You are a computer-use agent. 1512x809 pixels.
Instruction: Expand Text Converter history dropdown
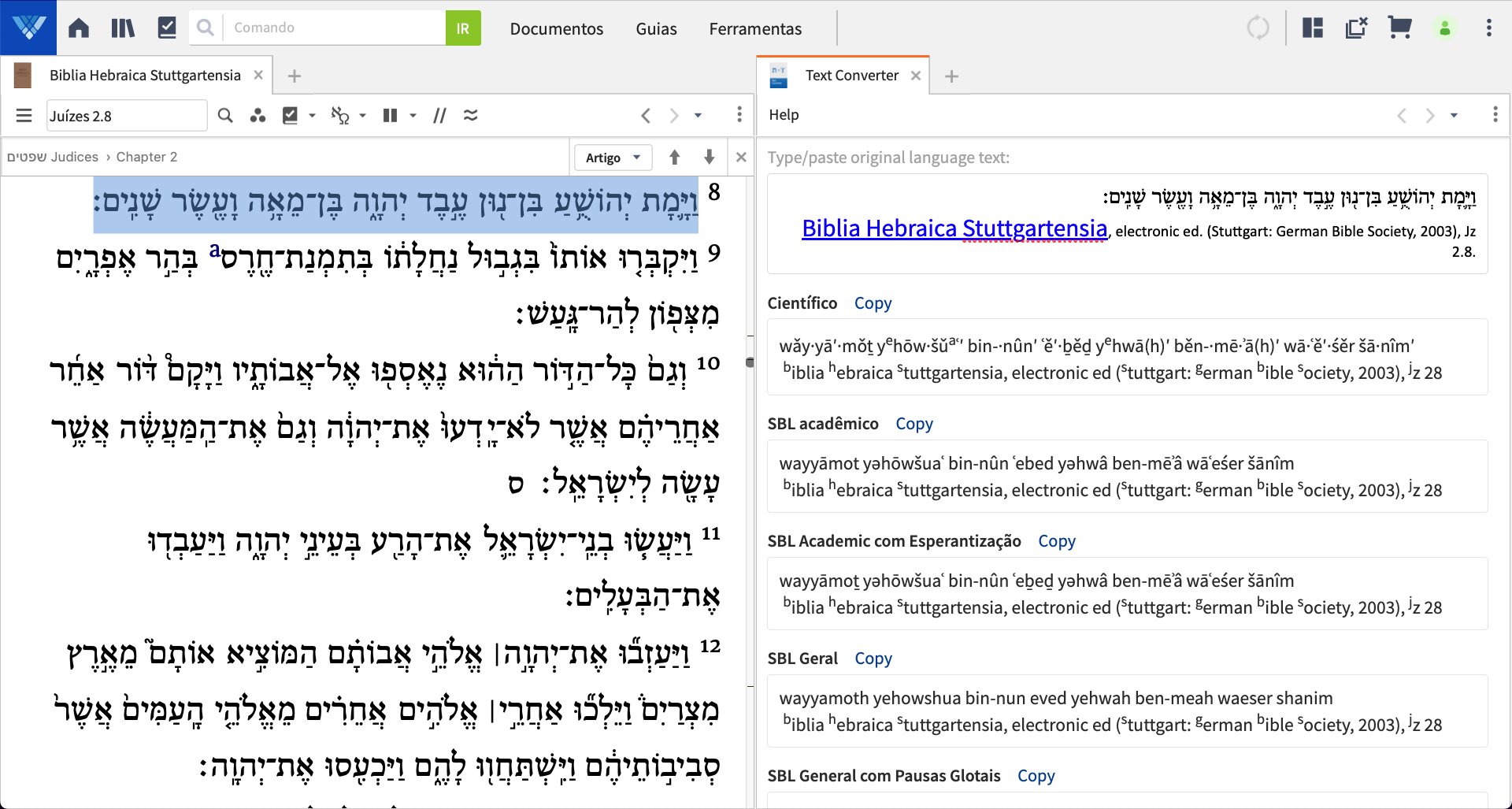1454,116
